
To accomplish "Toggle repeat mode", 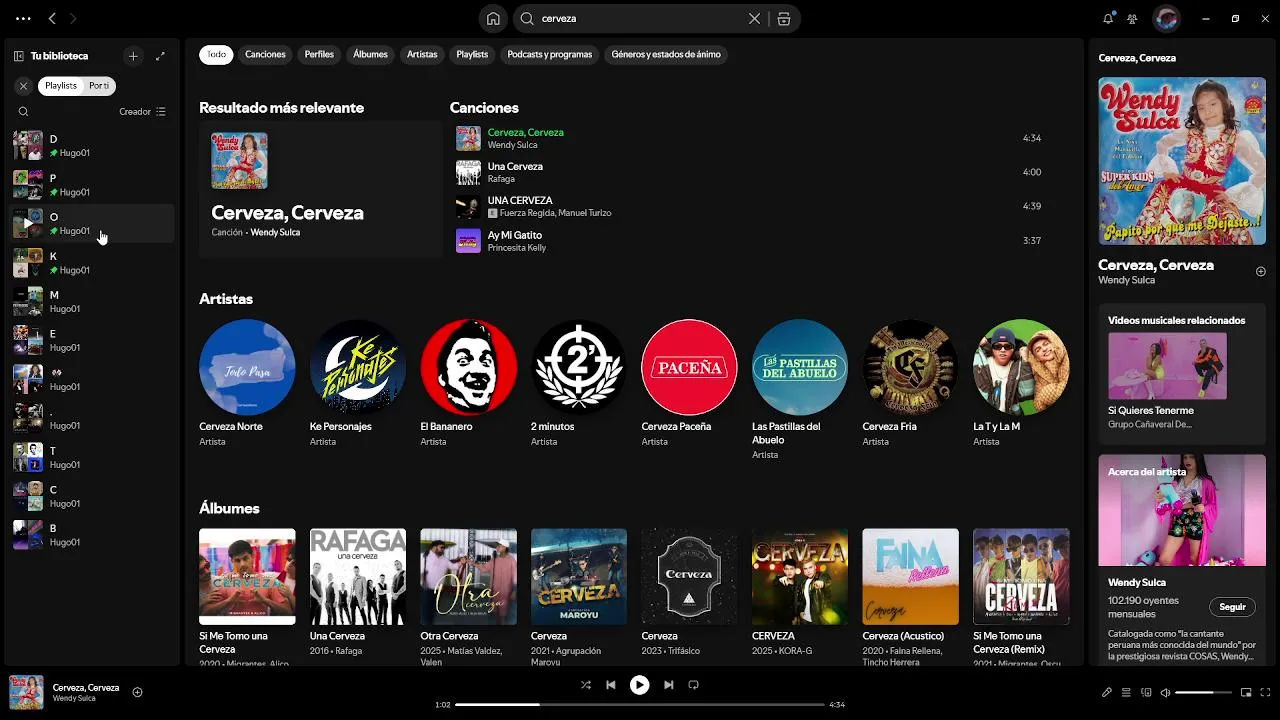I will [x=693, y=685].
